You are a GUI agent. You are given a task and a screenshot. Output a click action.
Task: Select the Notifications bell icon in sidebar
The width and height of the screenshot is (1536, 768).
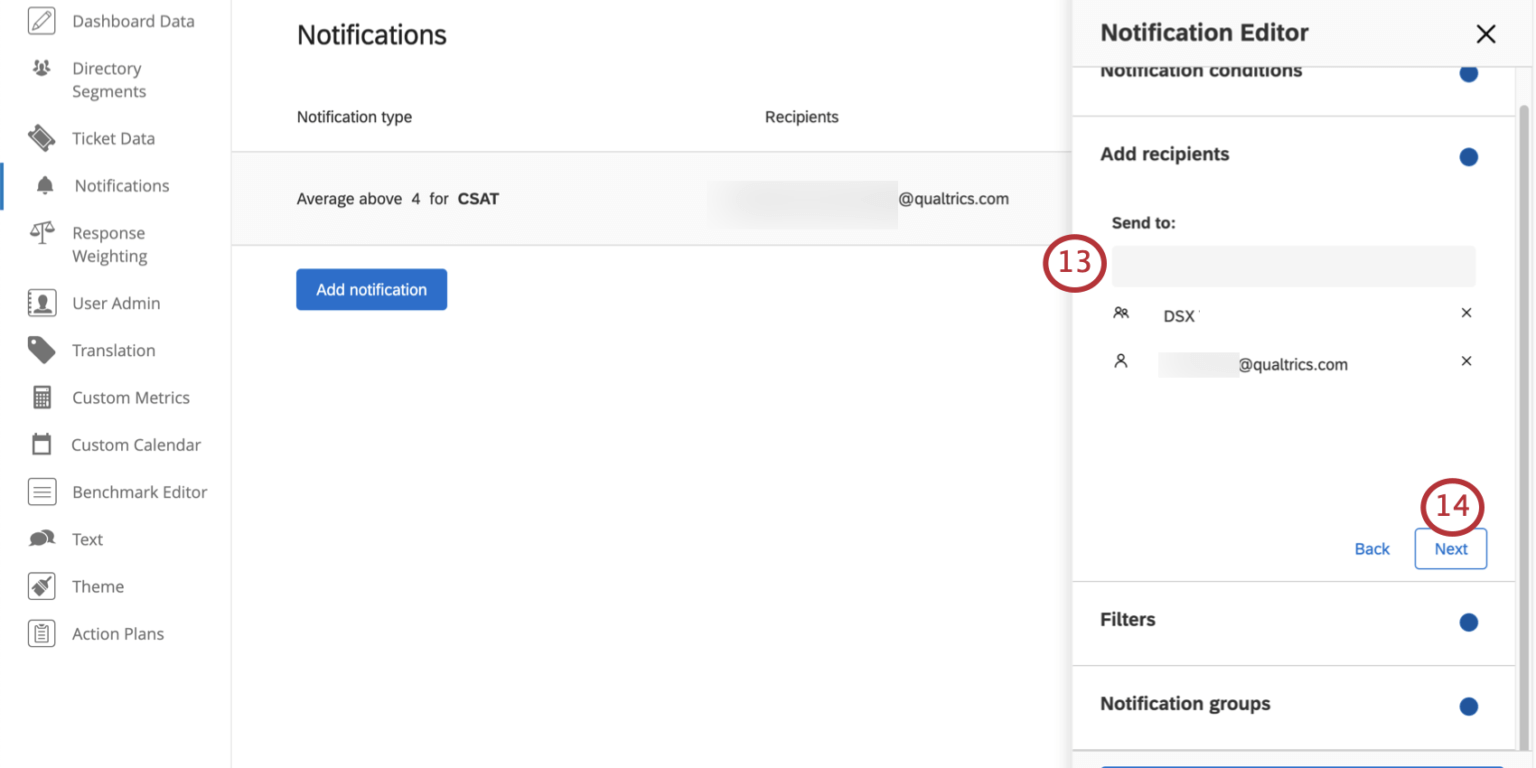click(x=40, y=185)
